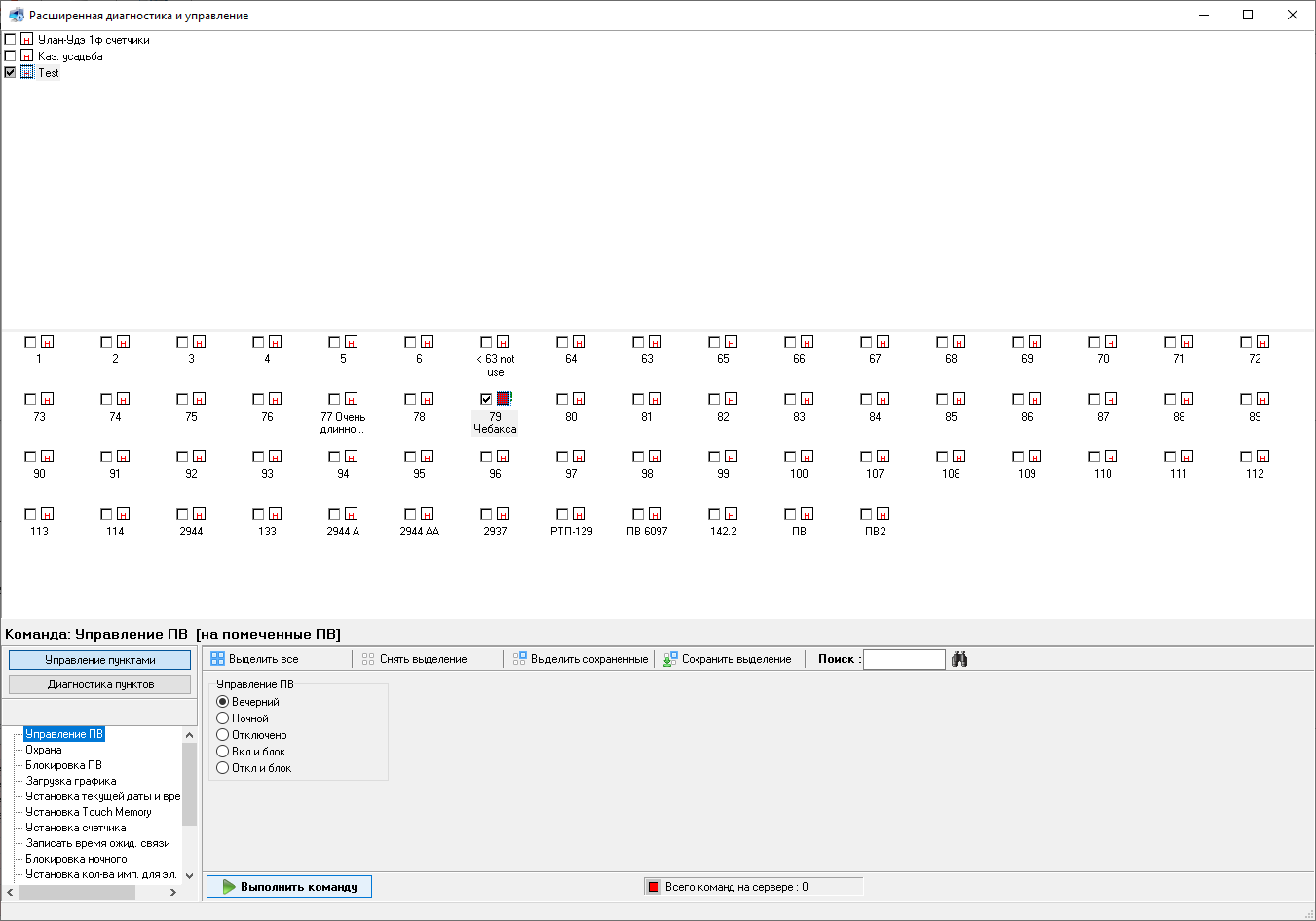Click the Выделить сохраненные icon

(x=520, y=659)
